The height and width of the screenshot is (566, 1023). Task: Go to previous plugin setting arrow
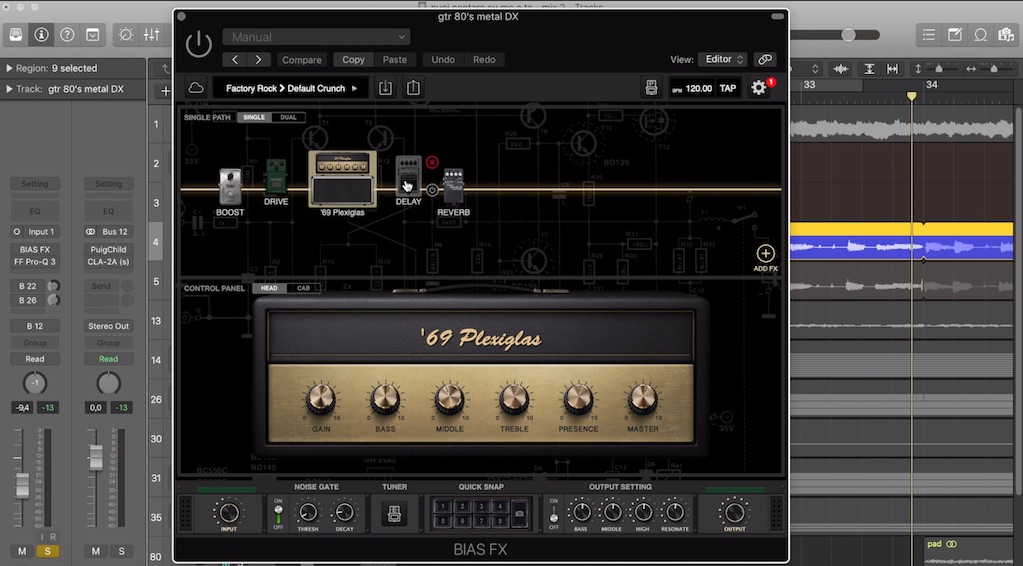coord(235,59)
